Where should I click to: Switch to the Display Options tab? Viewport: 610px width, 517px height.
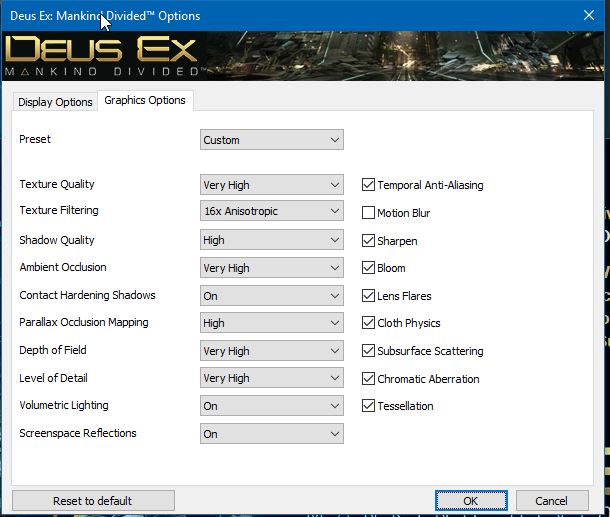pos(55,102)
